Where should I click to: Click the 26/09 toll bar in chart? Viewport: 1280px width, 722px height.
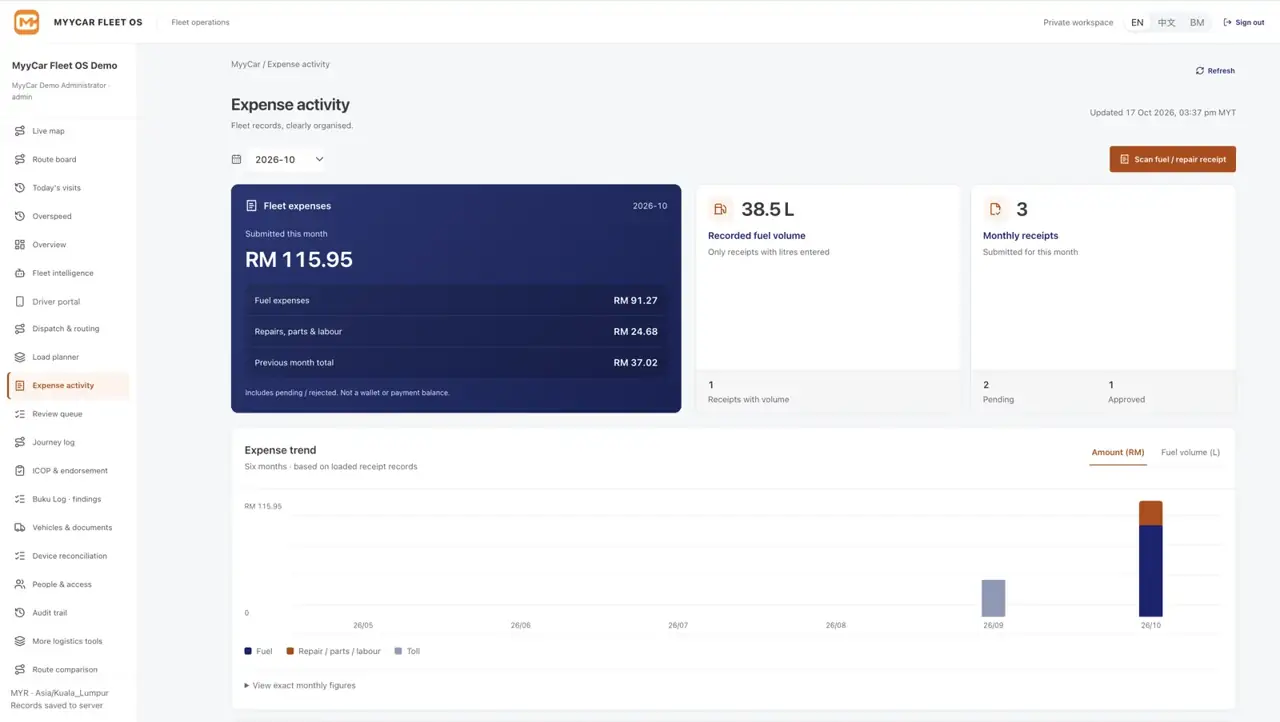993,598
